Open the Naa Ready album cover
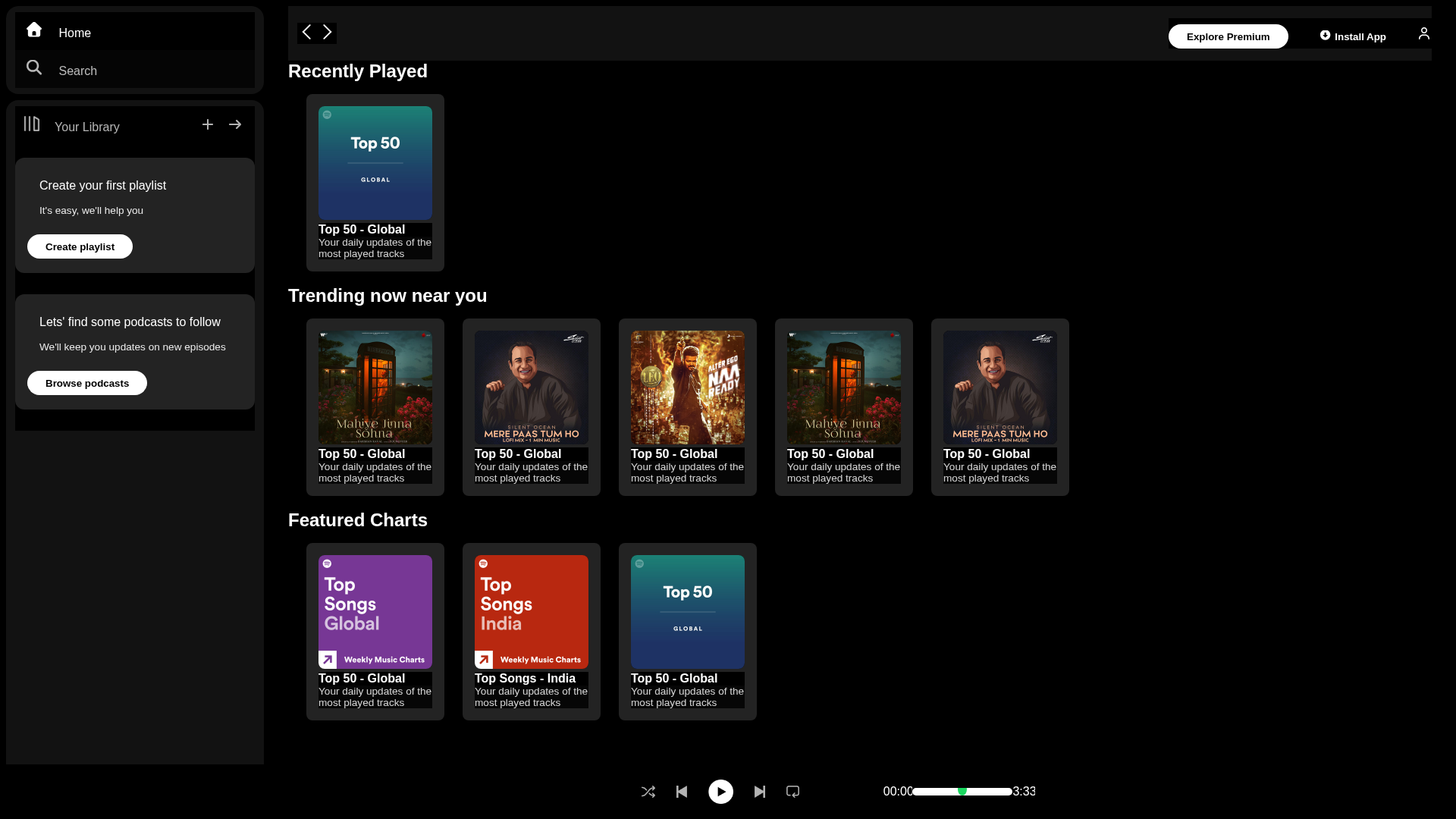Viewport: 1456px width, 819px height. [x=688, y=388]
